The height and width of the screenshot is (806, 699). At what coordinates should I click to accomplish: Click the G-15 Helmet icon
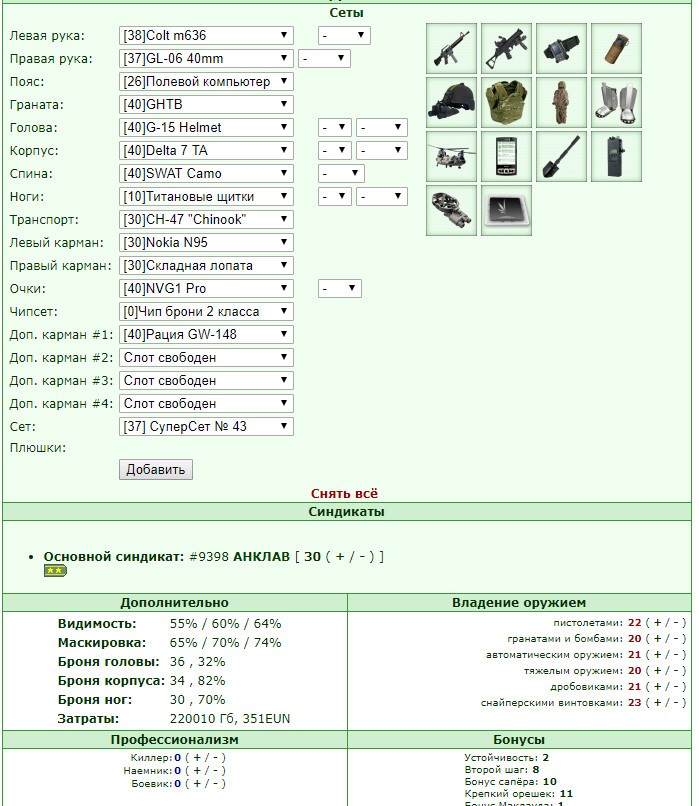451,102
